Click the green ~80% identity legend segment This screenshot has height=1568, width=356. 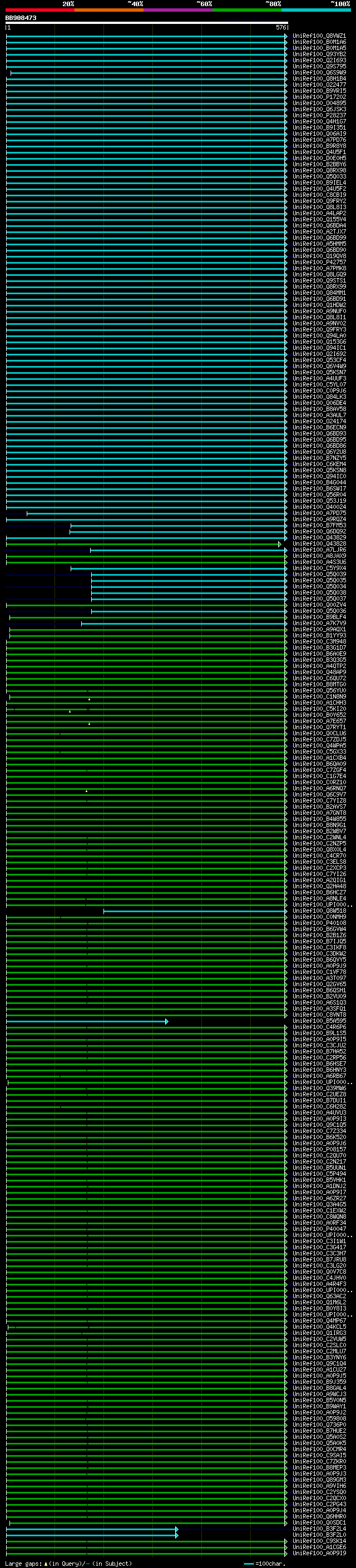pos(247,11)
